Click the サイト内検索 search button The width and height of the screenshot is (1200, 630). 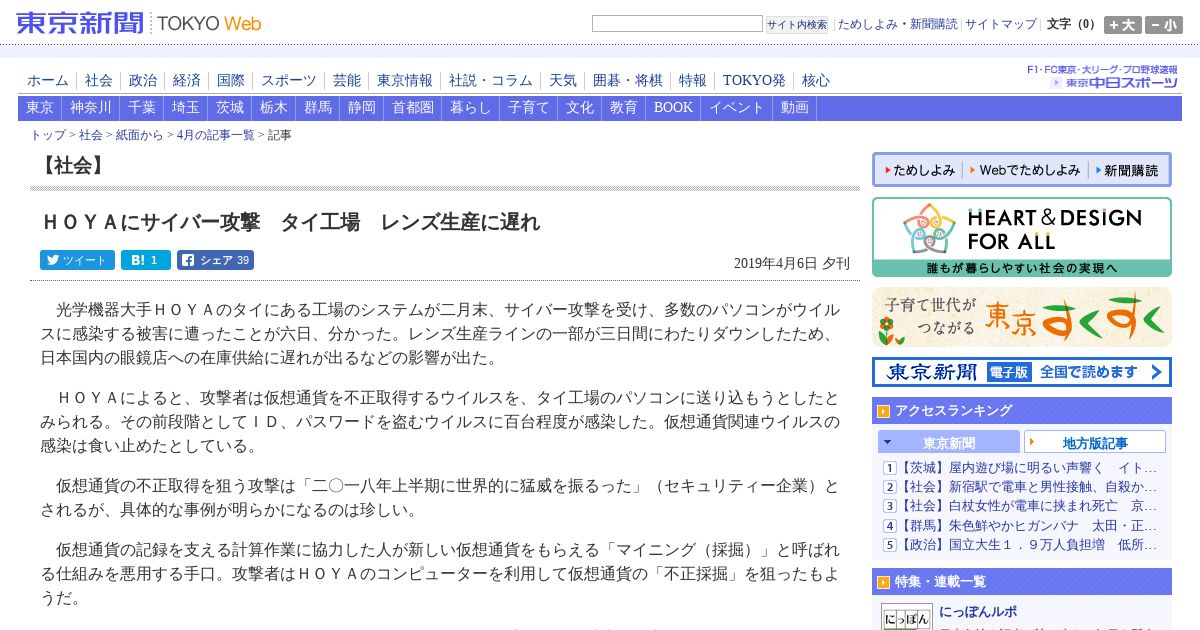click(797, 24)
